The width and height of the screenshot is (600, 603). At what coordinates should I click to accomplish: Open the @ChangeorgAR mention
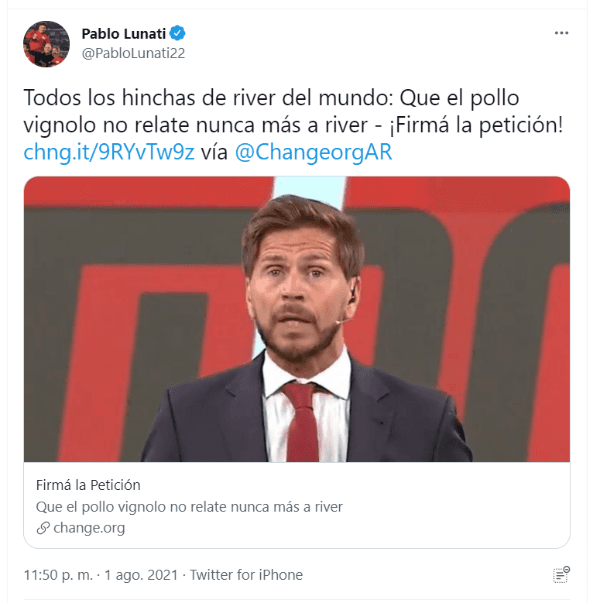click(x=313, y=152)
